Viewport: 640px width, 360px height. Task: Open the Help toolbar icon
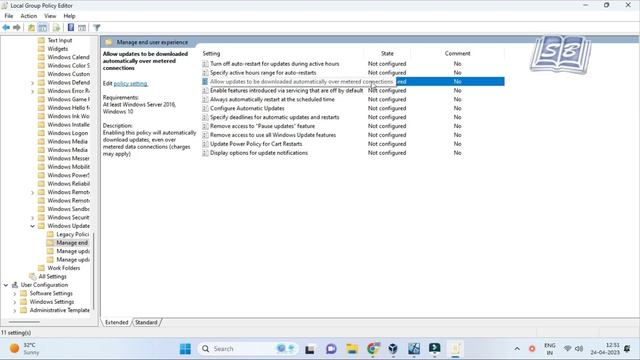click(71, 28)
